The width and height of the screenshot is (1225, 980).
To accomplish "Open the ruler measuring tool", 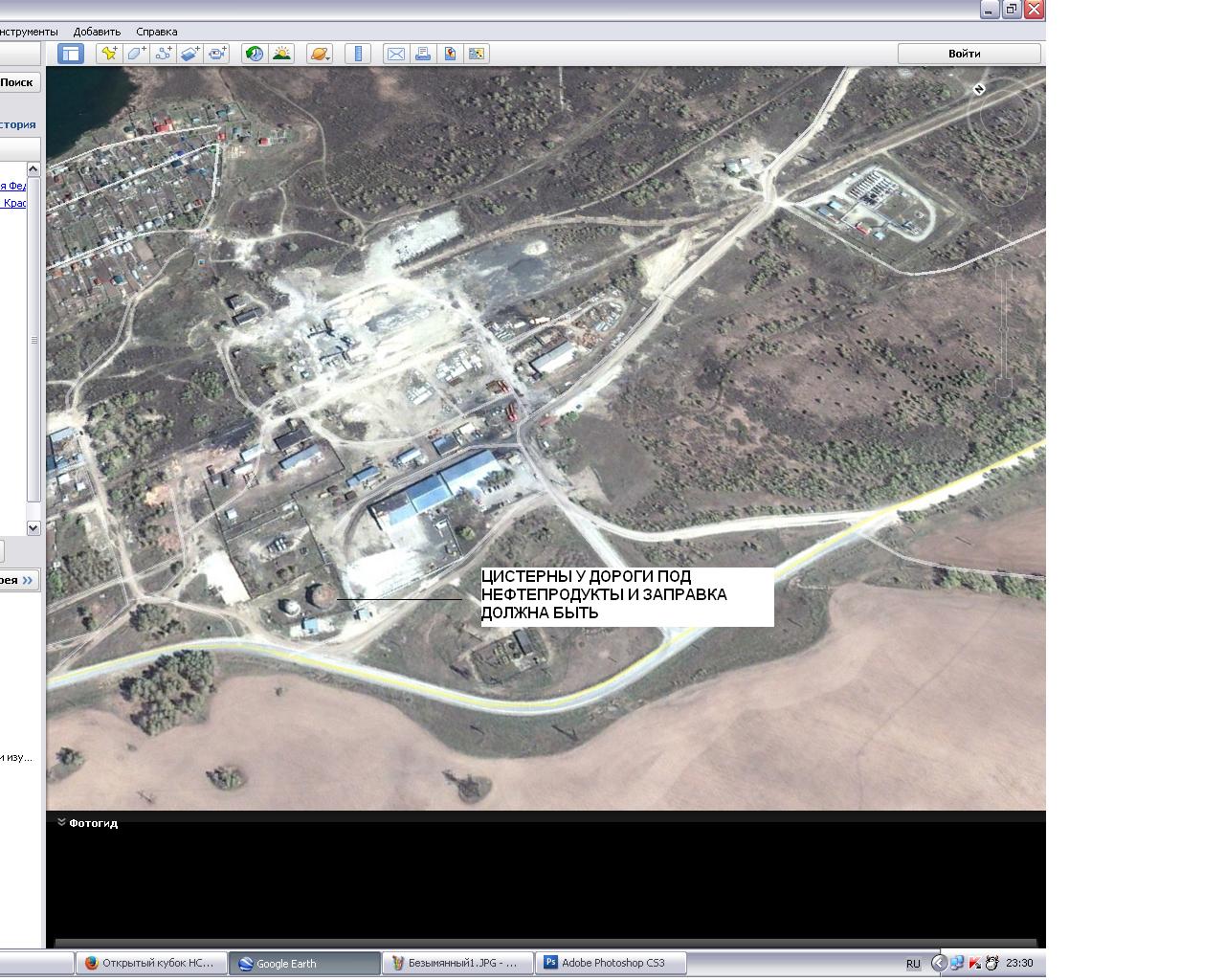I will click(x=358, y=54).
